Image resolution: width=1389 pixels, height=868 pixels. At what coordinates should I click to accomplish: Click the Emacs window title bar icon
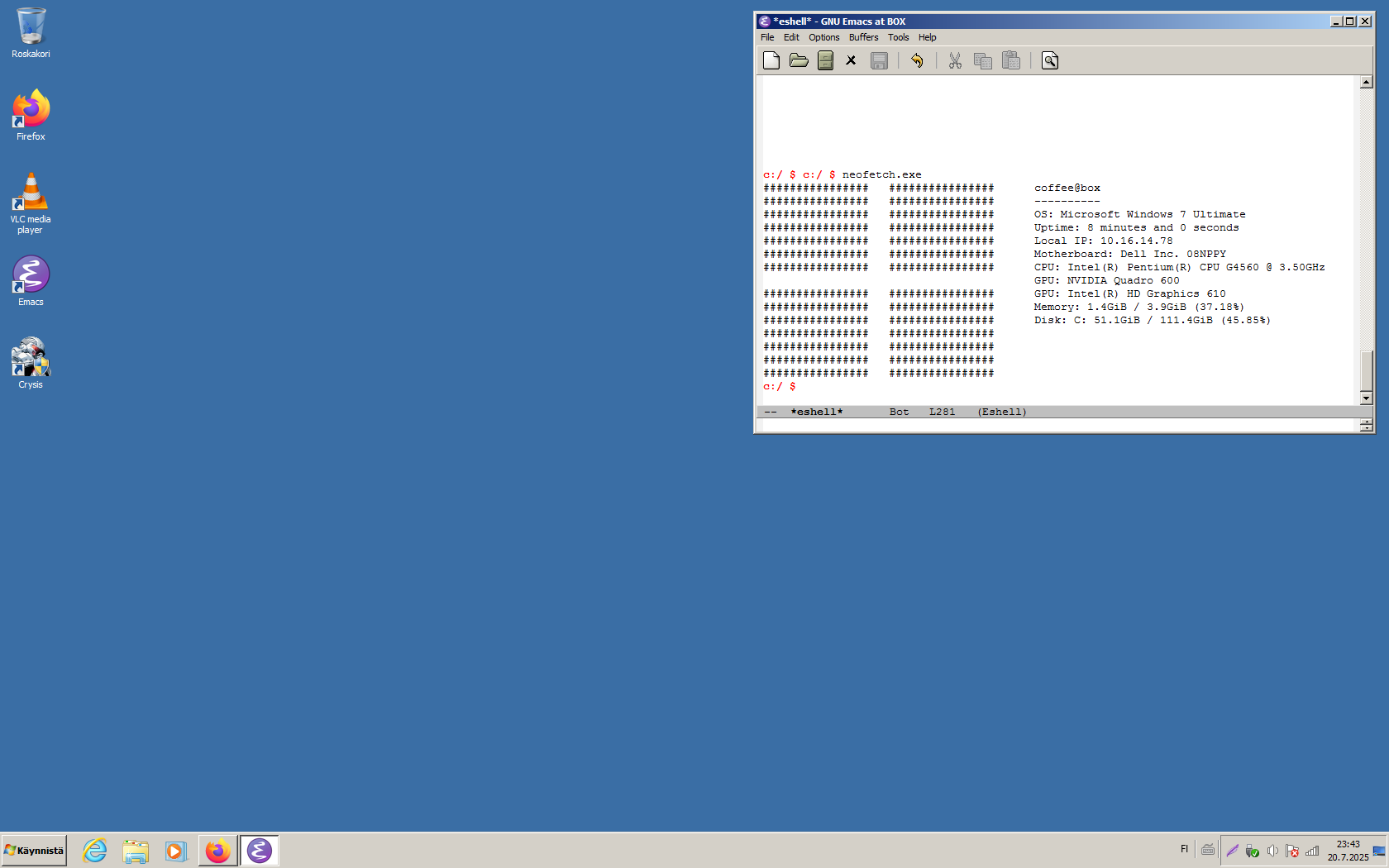pos(765,21)
